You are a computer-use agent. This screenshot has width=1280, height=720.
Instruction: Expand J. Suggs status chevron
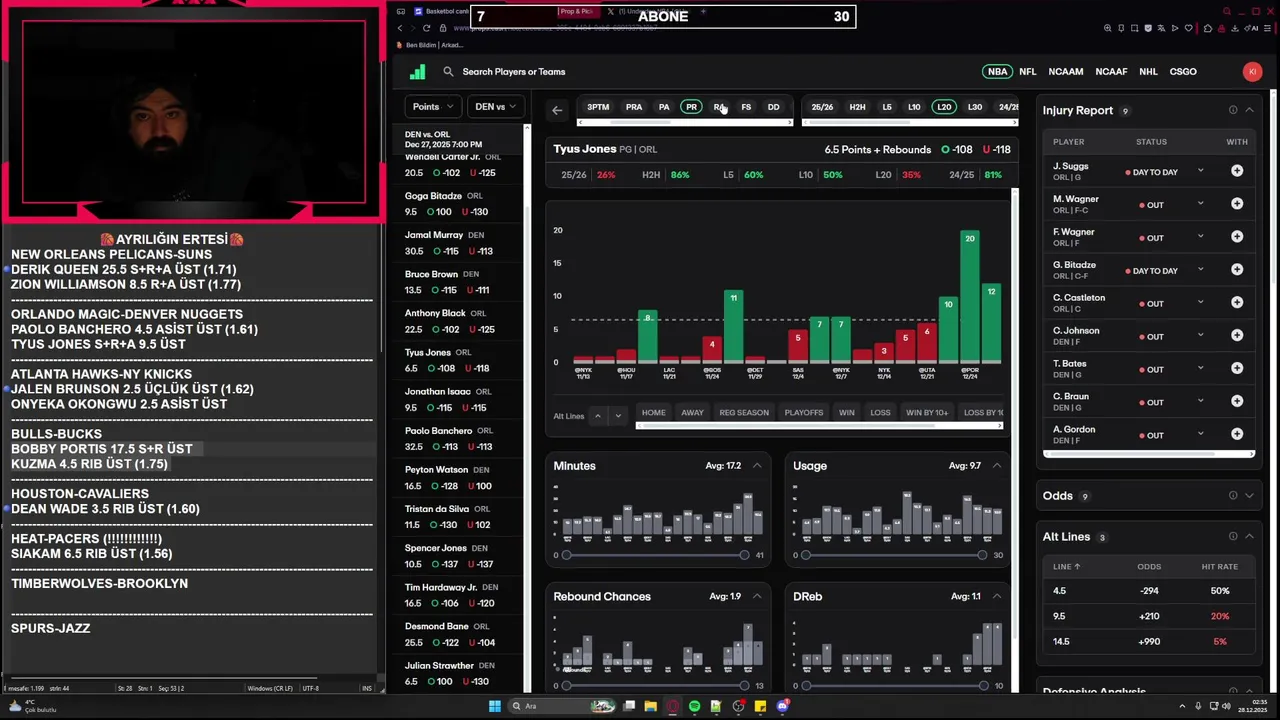coord(1200,171)
